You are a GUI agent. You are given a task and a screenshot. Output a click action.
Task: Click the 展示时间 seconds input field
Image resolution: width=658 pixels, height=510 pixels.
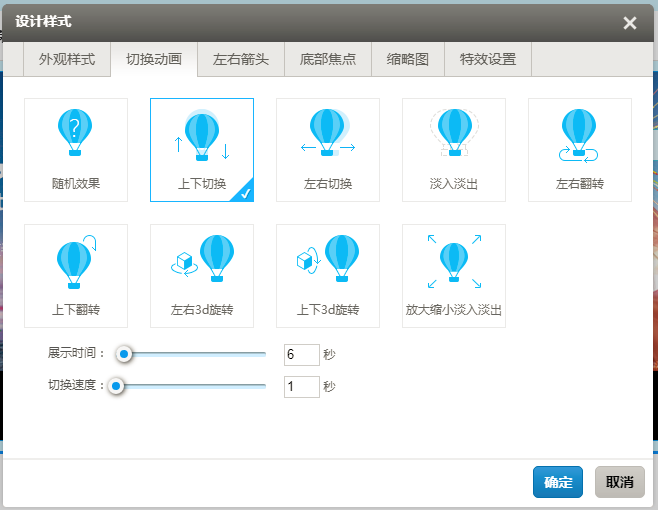(301, 355)
